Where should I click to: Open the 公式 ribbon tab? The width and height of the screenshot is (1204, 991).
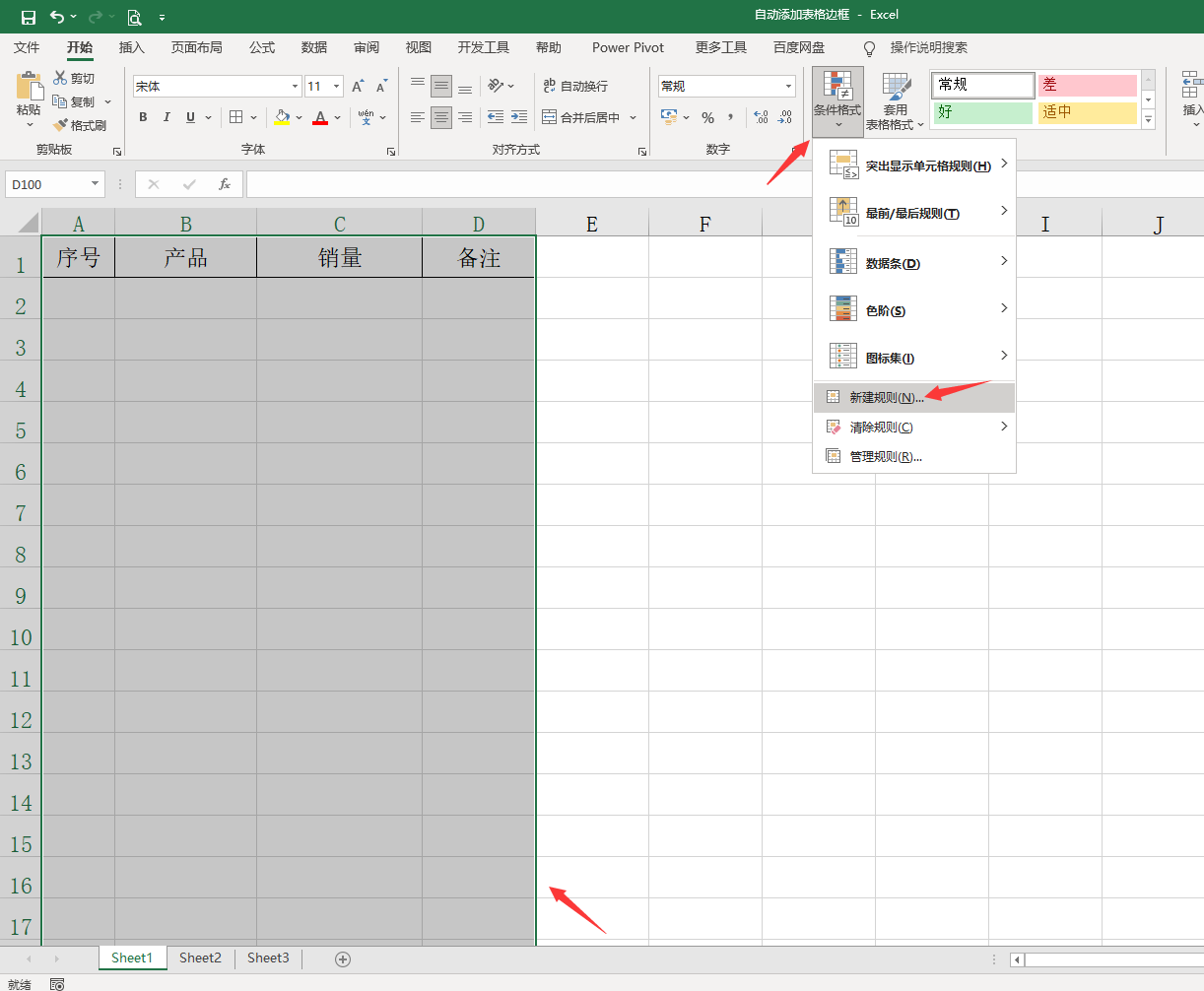262,47
